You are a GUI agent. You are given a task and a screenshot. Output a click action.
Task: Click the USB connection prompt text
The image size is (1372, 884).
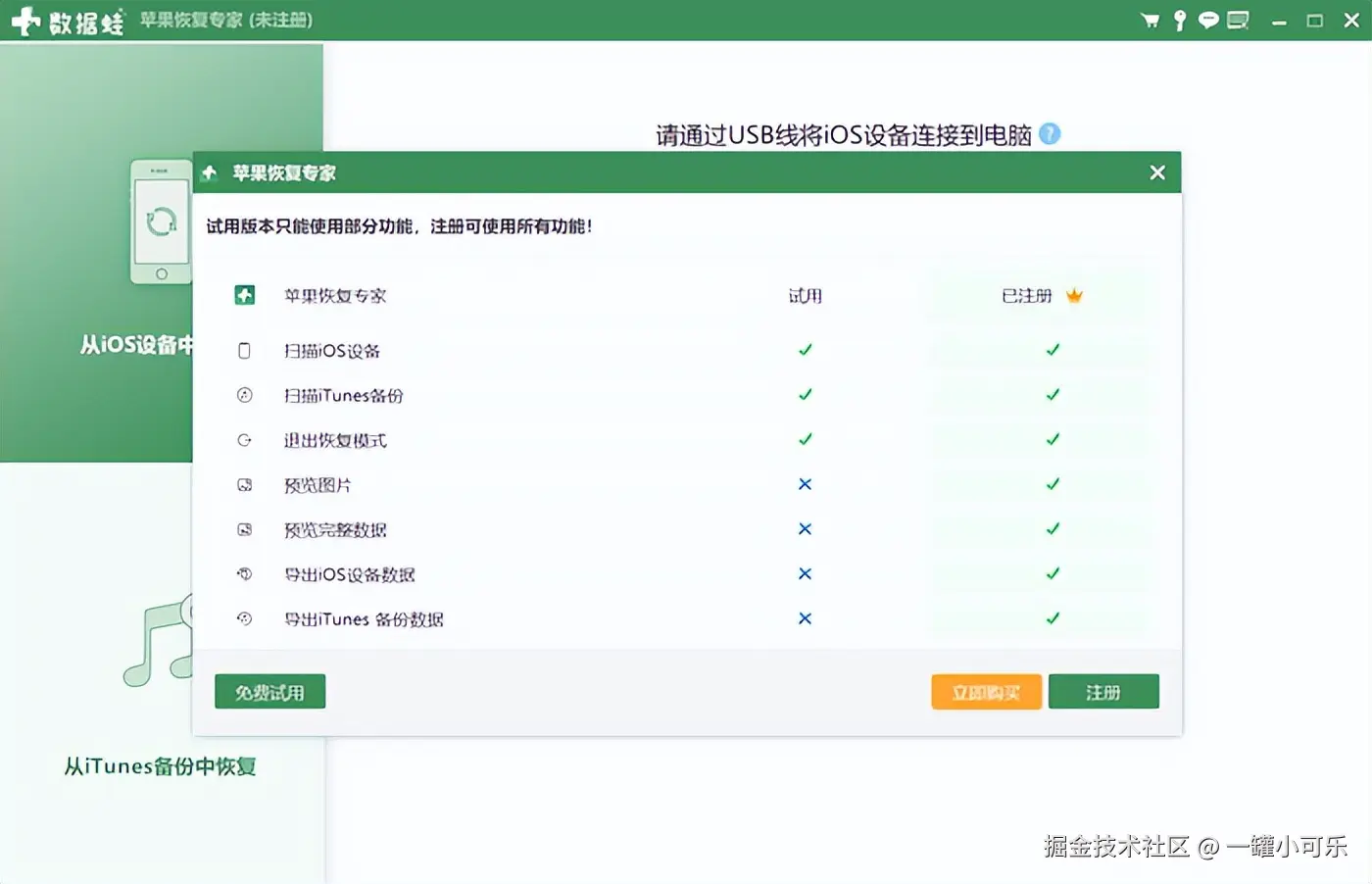(844, 135)
